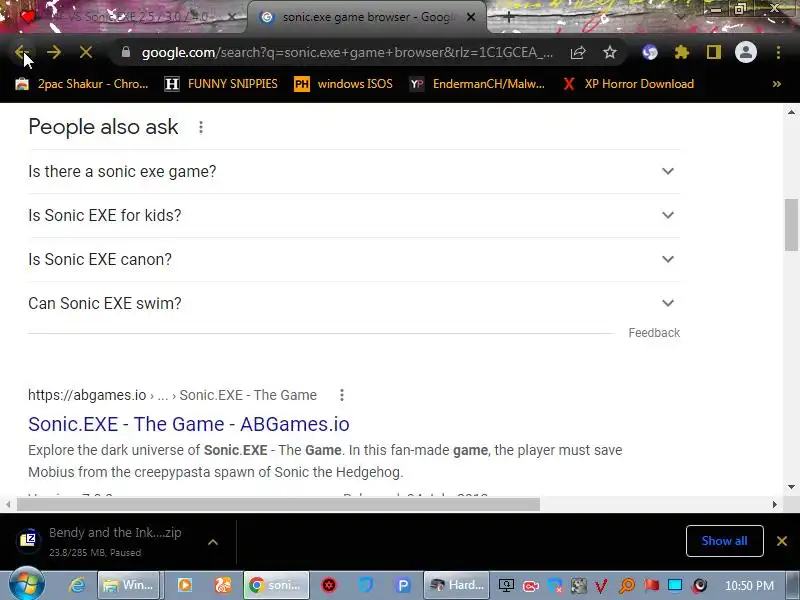Open the Chrome three-dot menu

[x=778, y=52]
